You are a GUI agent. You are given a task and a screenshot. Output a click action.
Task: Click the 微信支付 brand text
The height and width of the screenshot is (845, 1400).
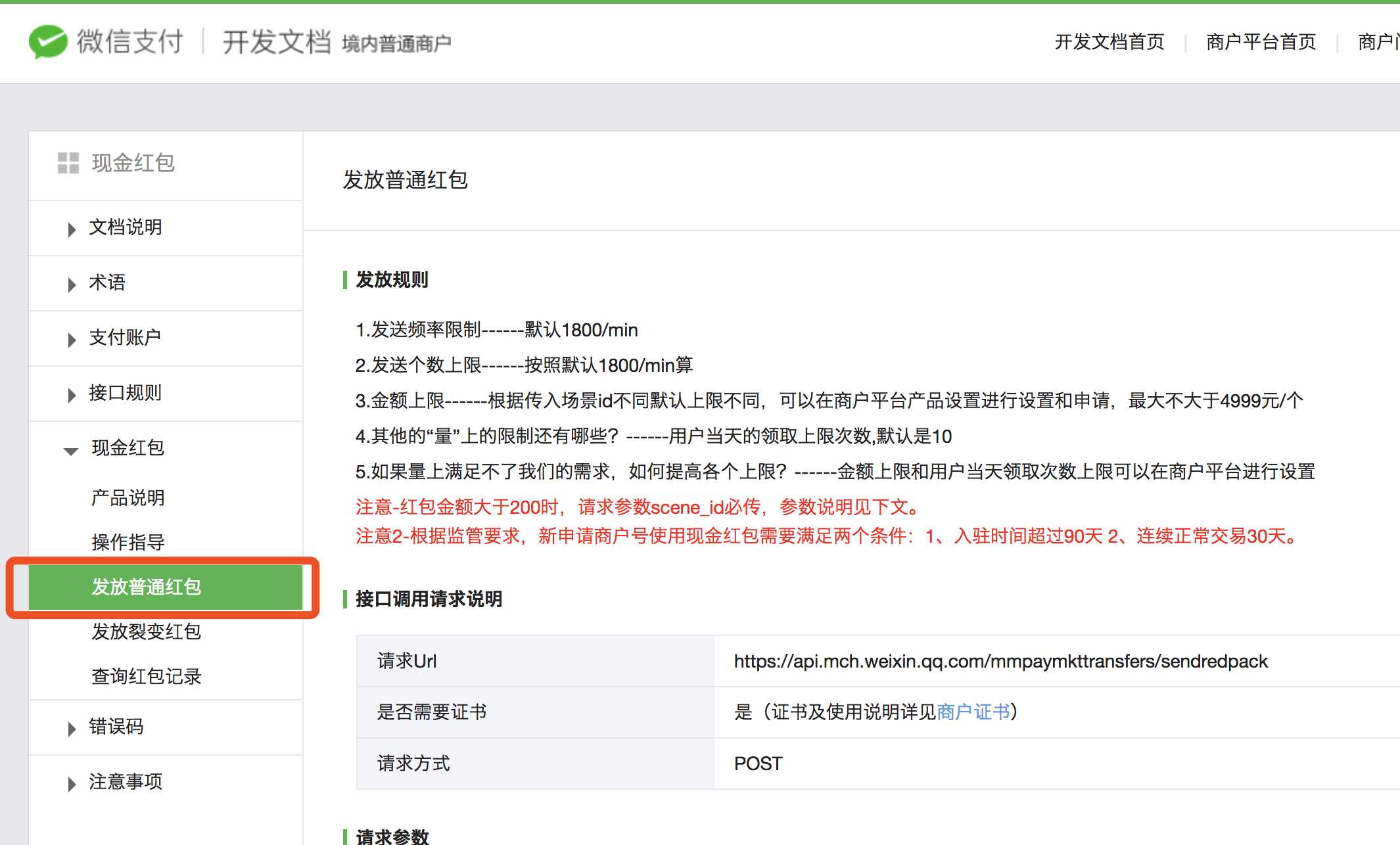130,41
